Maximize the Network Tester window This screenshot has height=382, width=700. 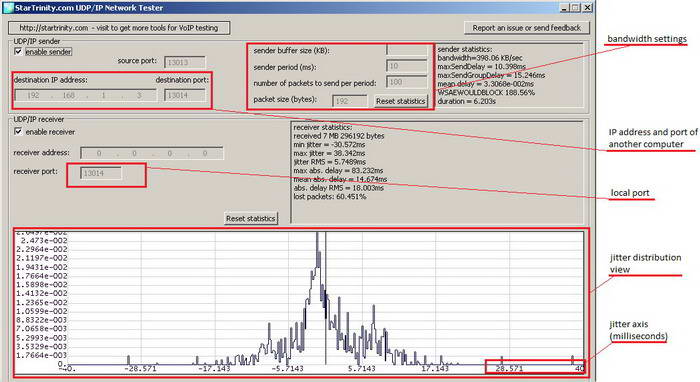pyautogui.click(x=575, y=8)
